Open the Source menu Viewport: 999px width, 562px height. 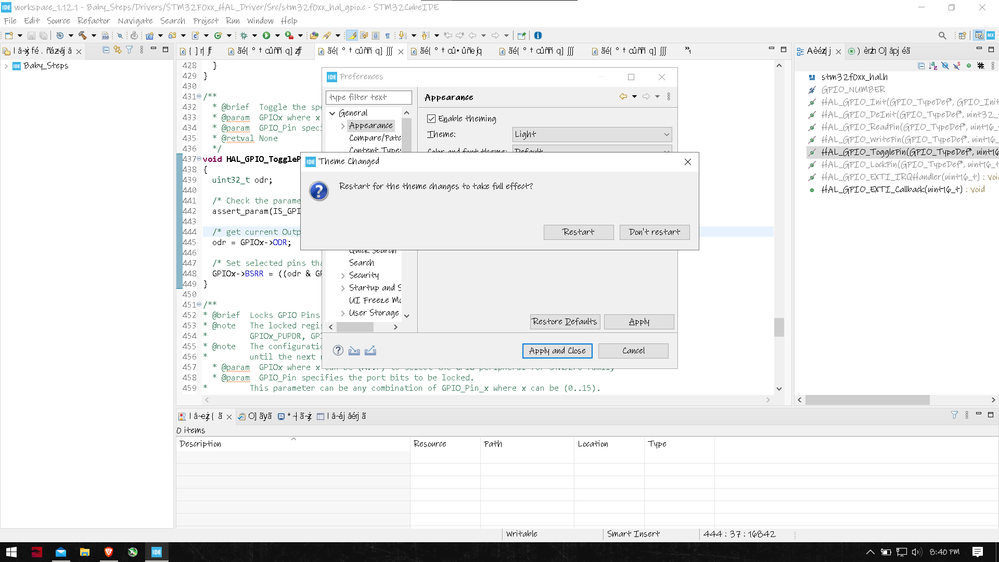58,20
